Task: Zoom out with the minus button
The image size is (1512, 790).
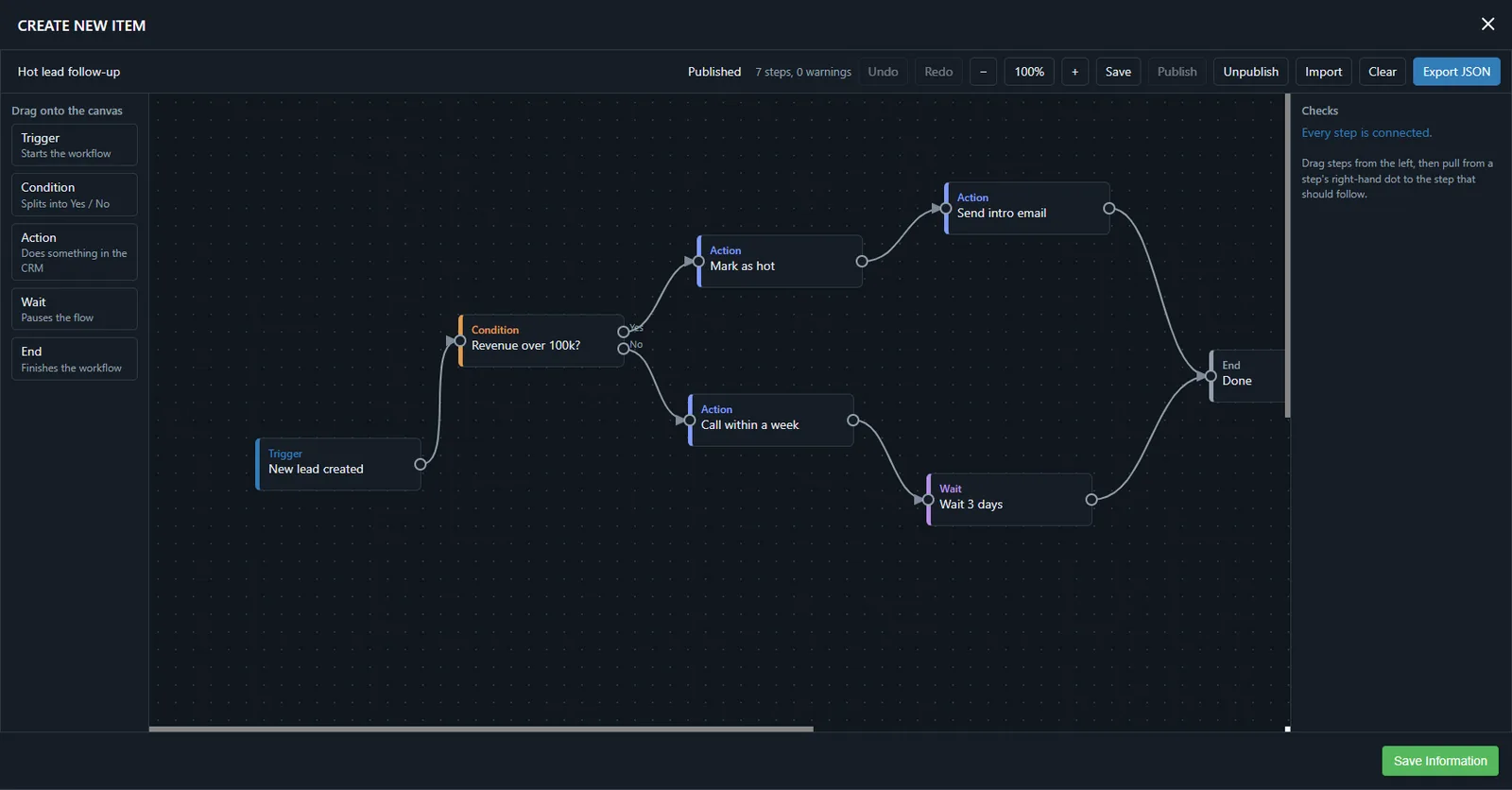Action: coord(983,72)
